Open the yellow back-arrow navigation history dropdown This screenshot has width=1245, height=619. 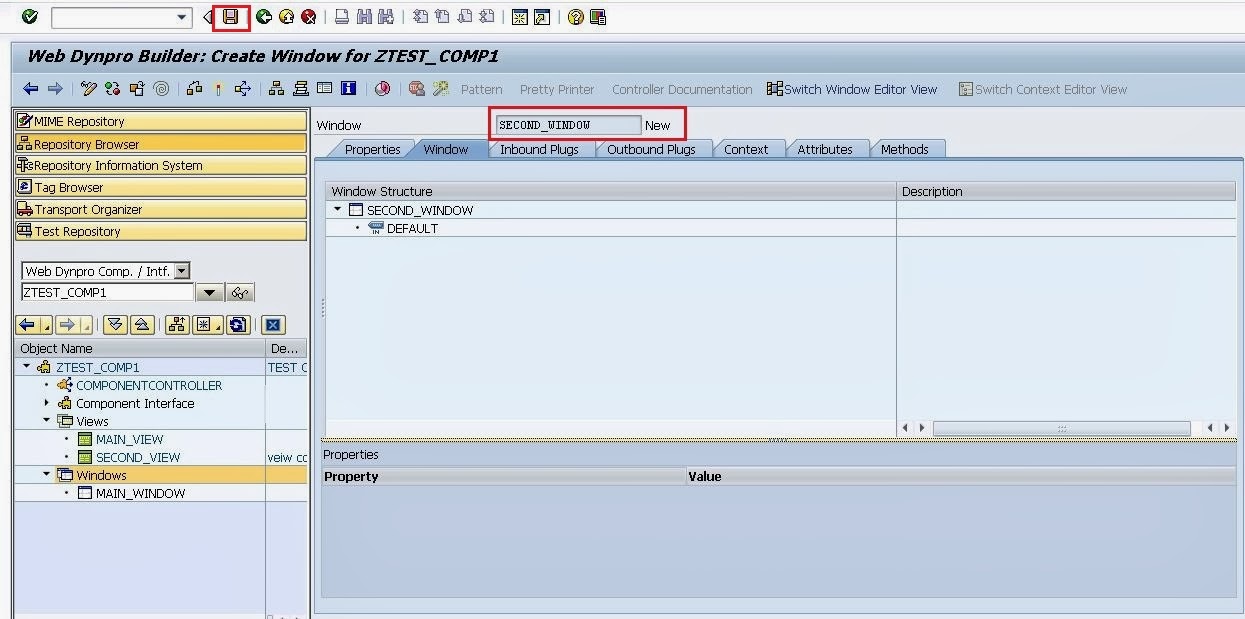[x=47, y=326]
